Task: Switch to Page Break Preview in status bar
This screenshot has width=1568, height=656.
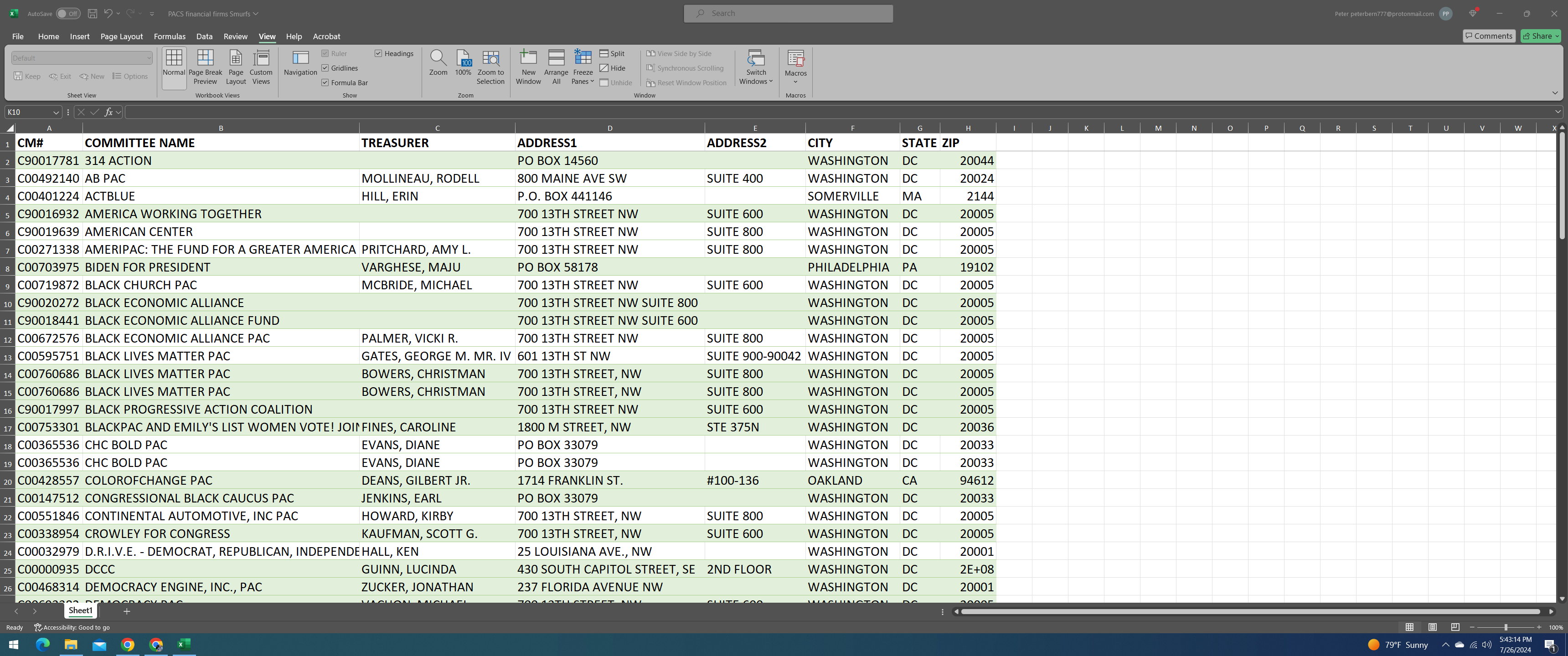Action: click(1455, 627)
